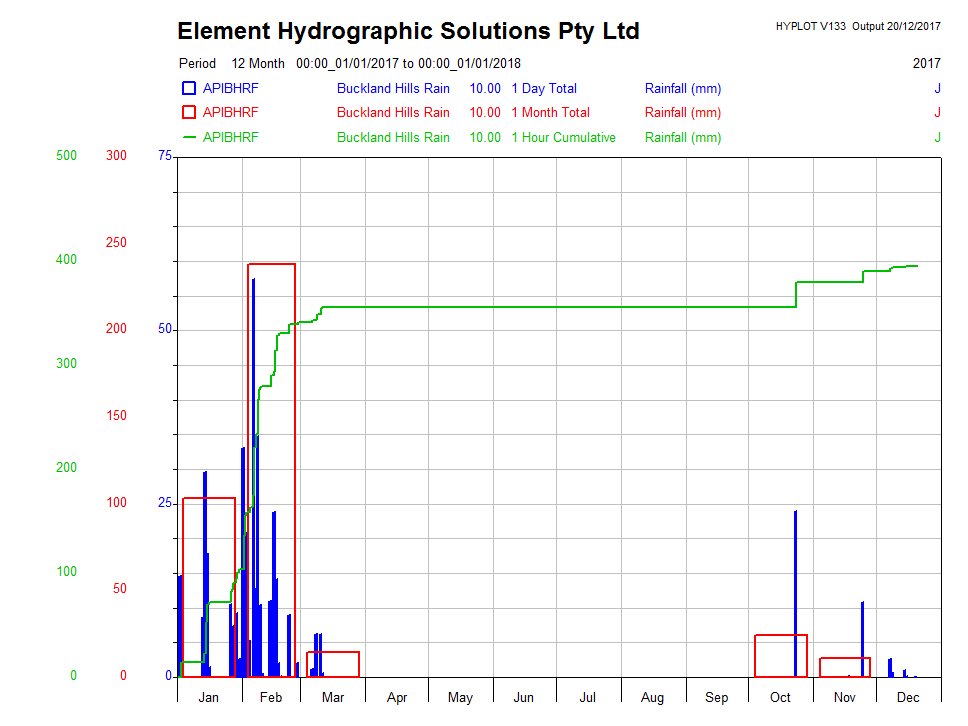Select the Oct month label on the axis
968x726 pixels.
point(780,697)
